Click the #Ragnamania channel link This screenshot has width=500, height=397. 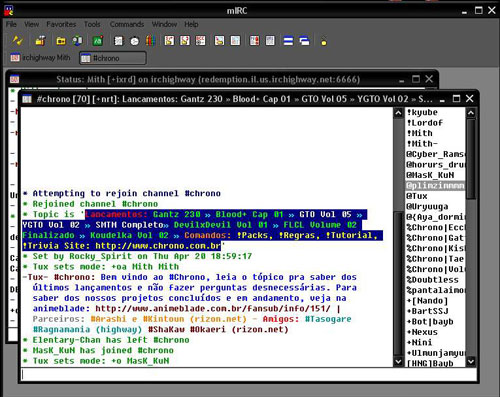pos(61,330)
